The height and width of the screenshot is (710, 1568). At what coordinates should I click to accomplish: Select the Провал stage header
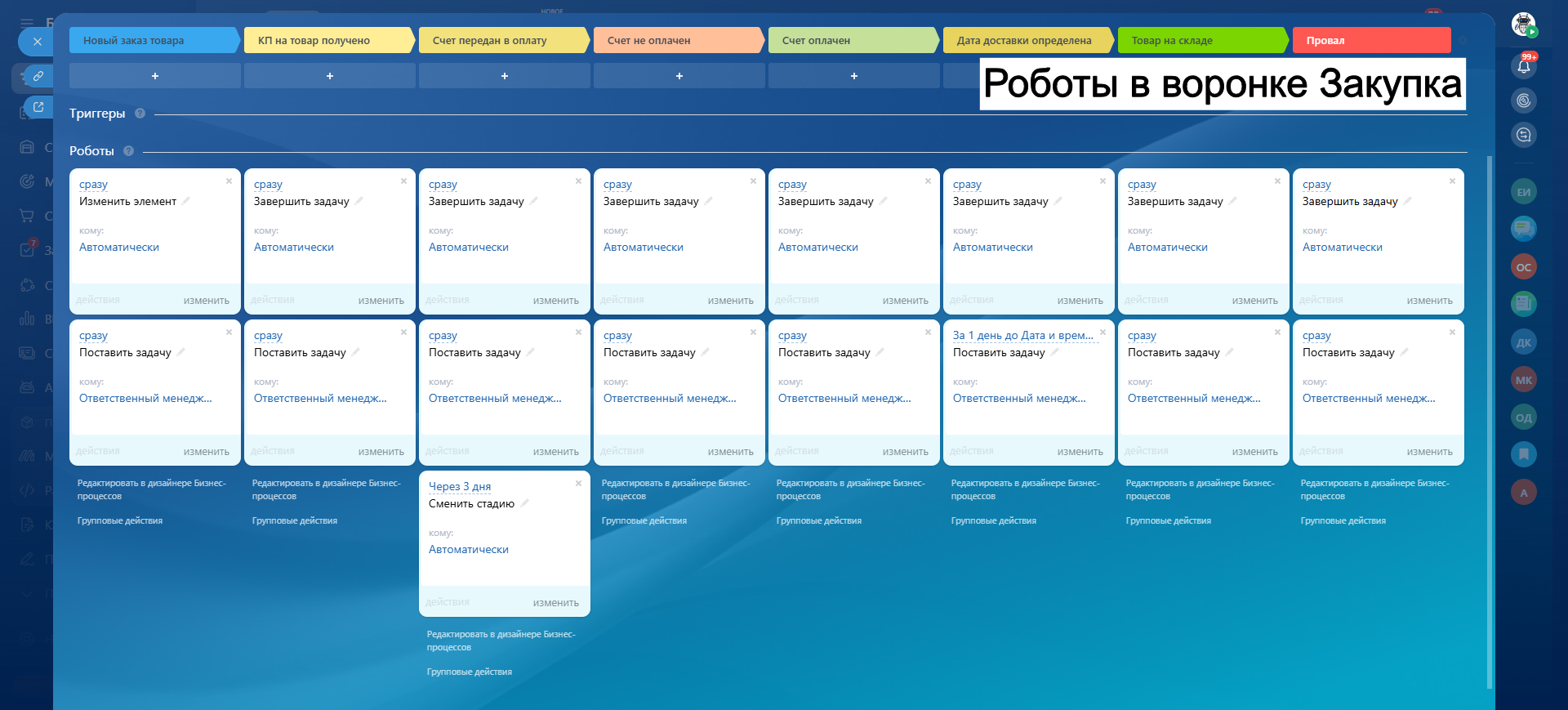click(1370, 40)
